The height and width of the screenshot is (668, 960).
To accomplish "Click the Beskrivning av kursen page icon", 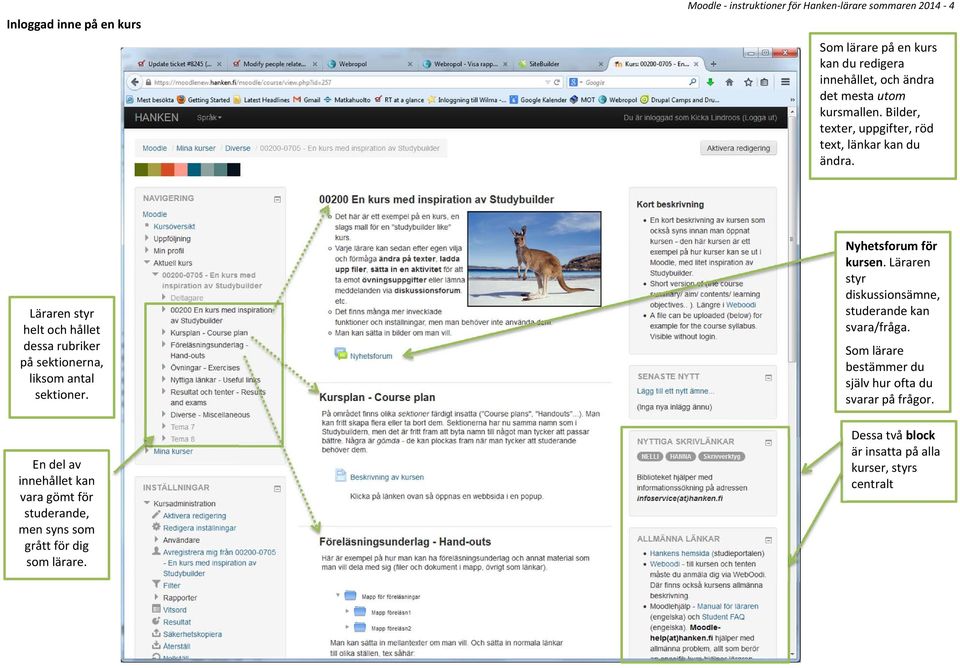I will [x=340, y=476].
